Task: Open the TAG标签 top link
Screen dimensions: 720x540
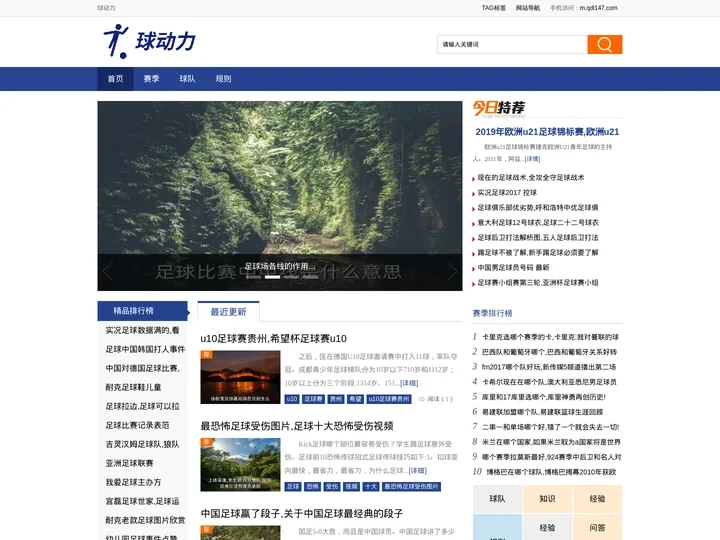Action: pos(494,8)
